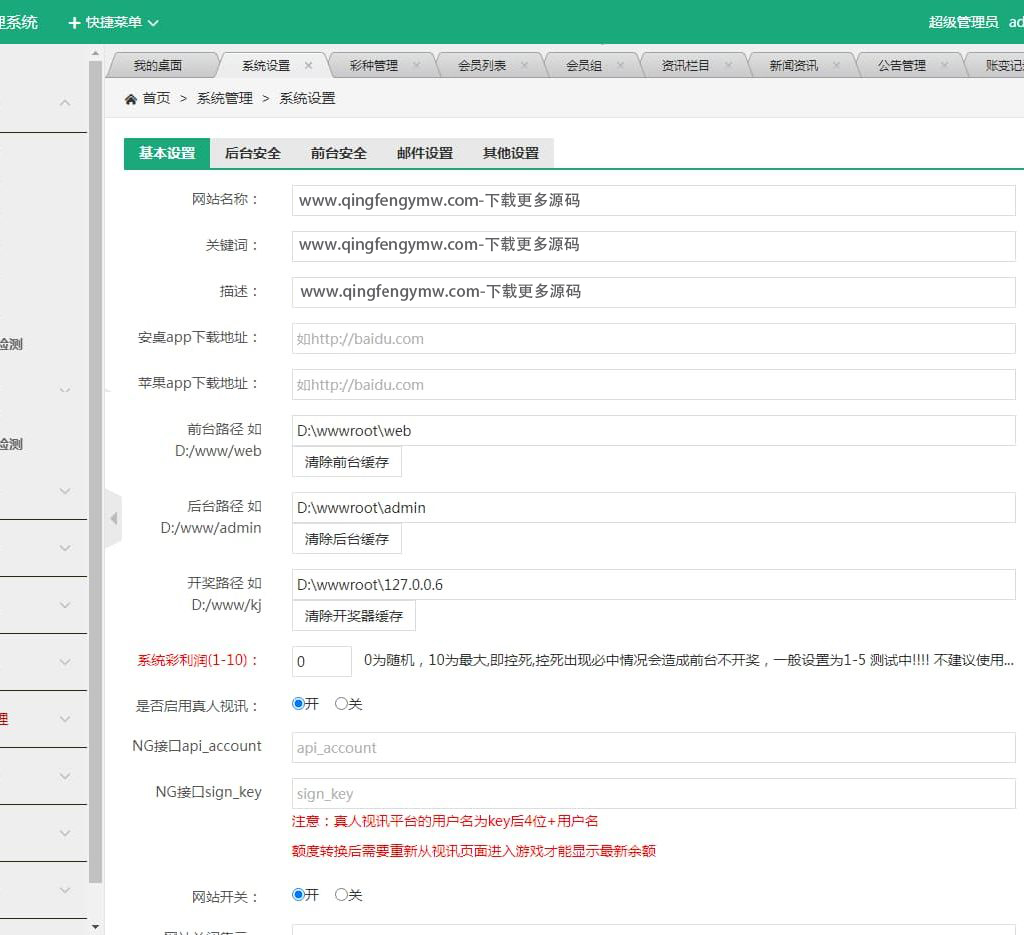Screen dimensions: 1024x935
Task: Click the home icon in the breadcrumb
Action: 131,99
